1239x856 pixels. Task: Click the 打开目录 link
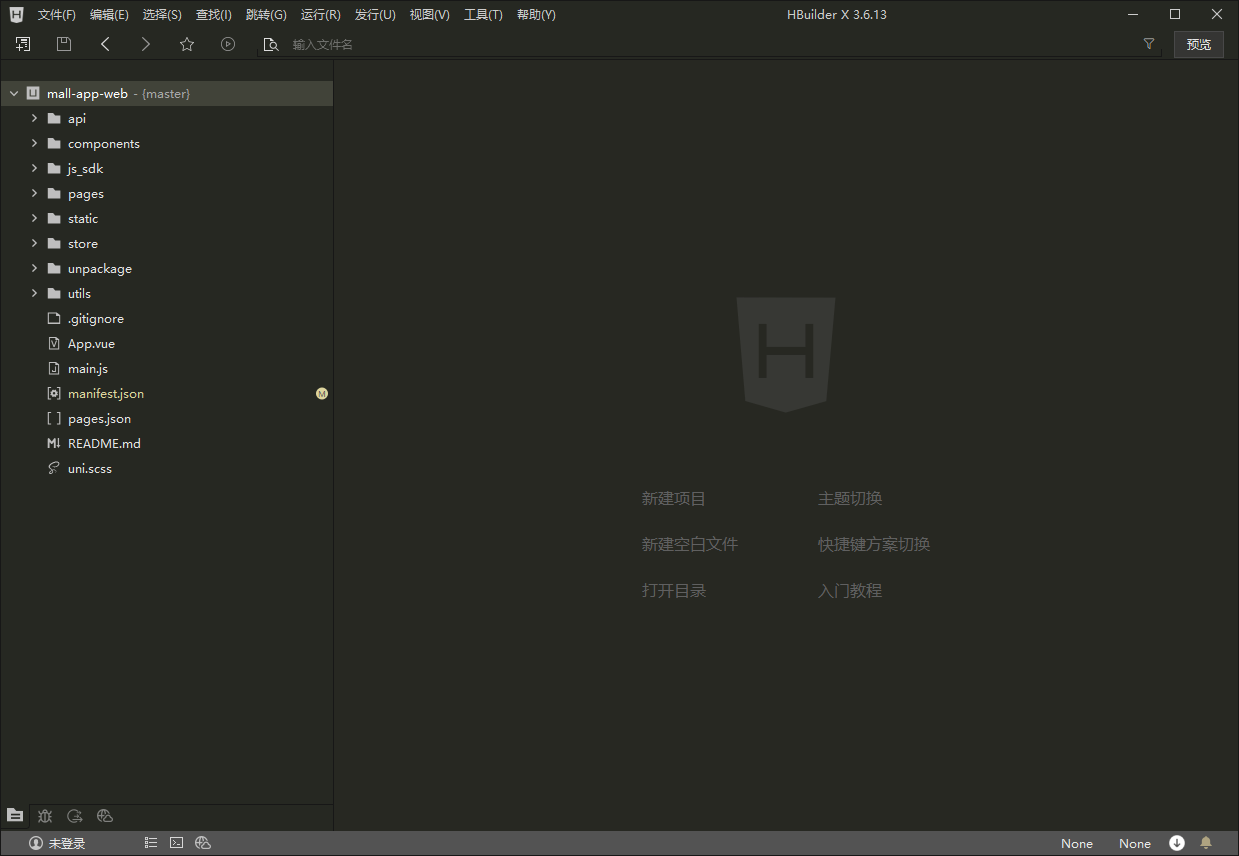(x=674, y=590)
